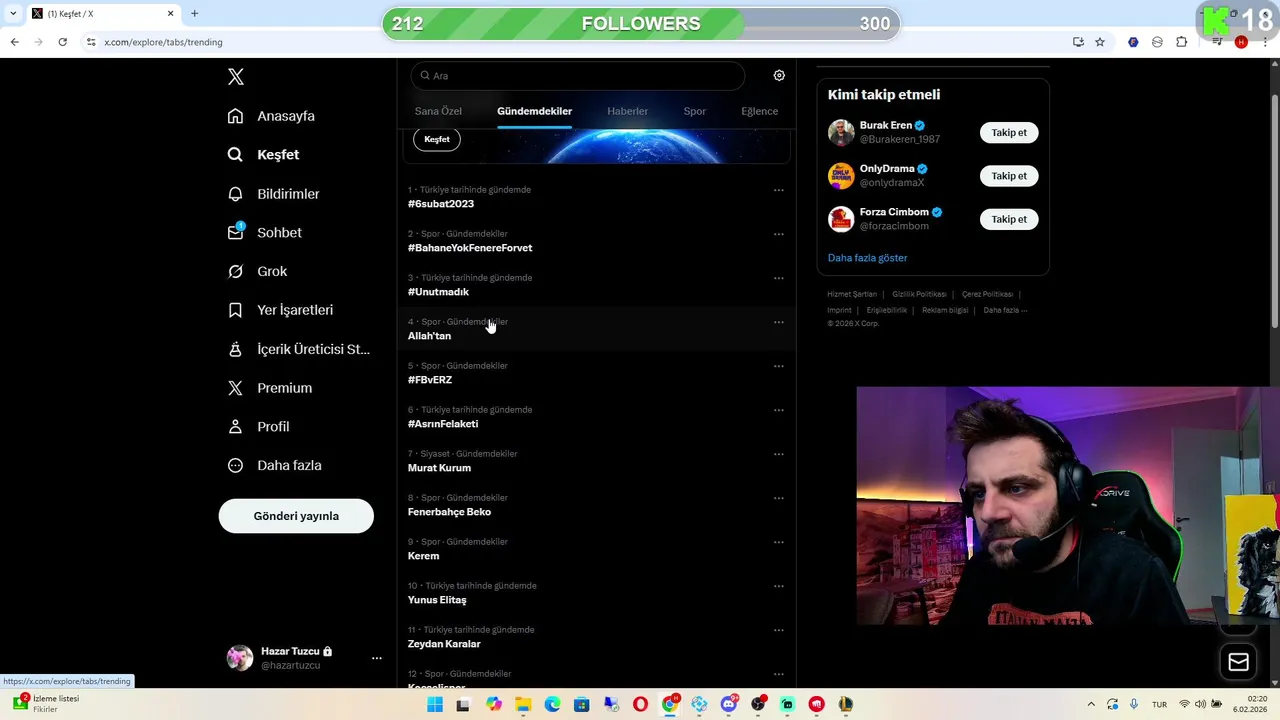This screenshot has width=1280, height=720.
Task: Switch to Sana Özel tab
Action: point(438,111)
